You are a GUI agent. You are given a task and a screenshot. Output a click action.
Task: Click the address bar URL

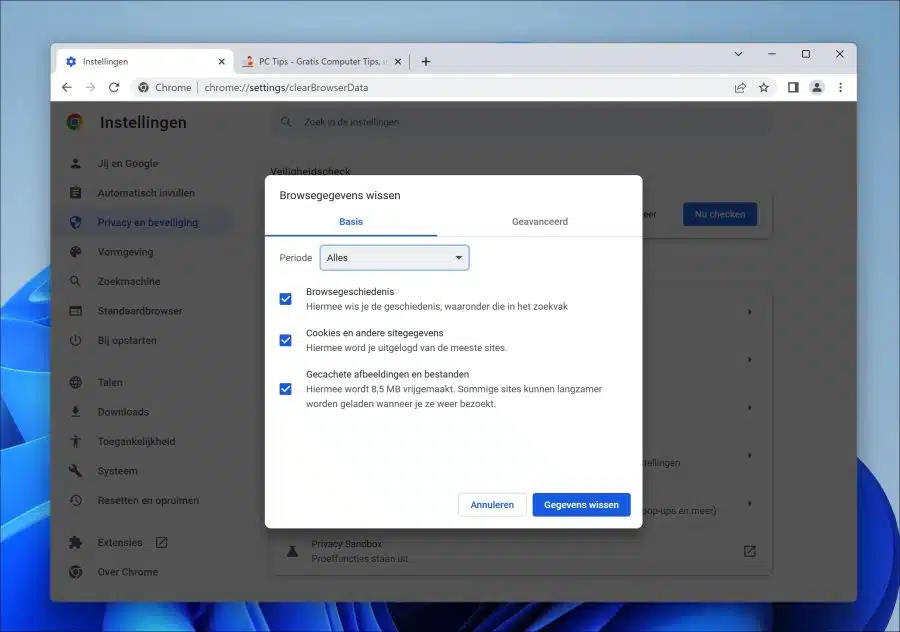(286, 87)
